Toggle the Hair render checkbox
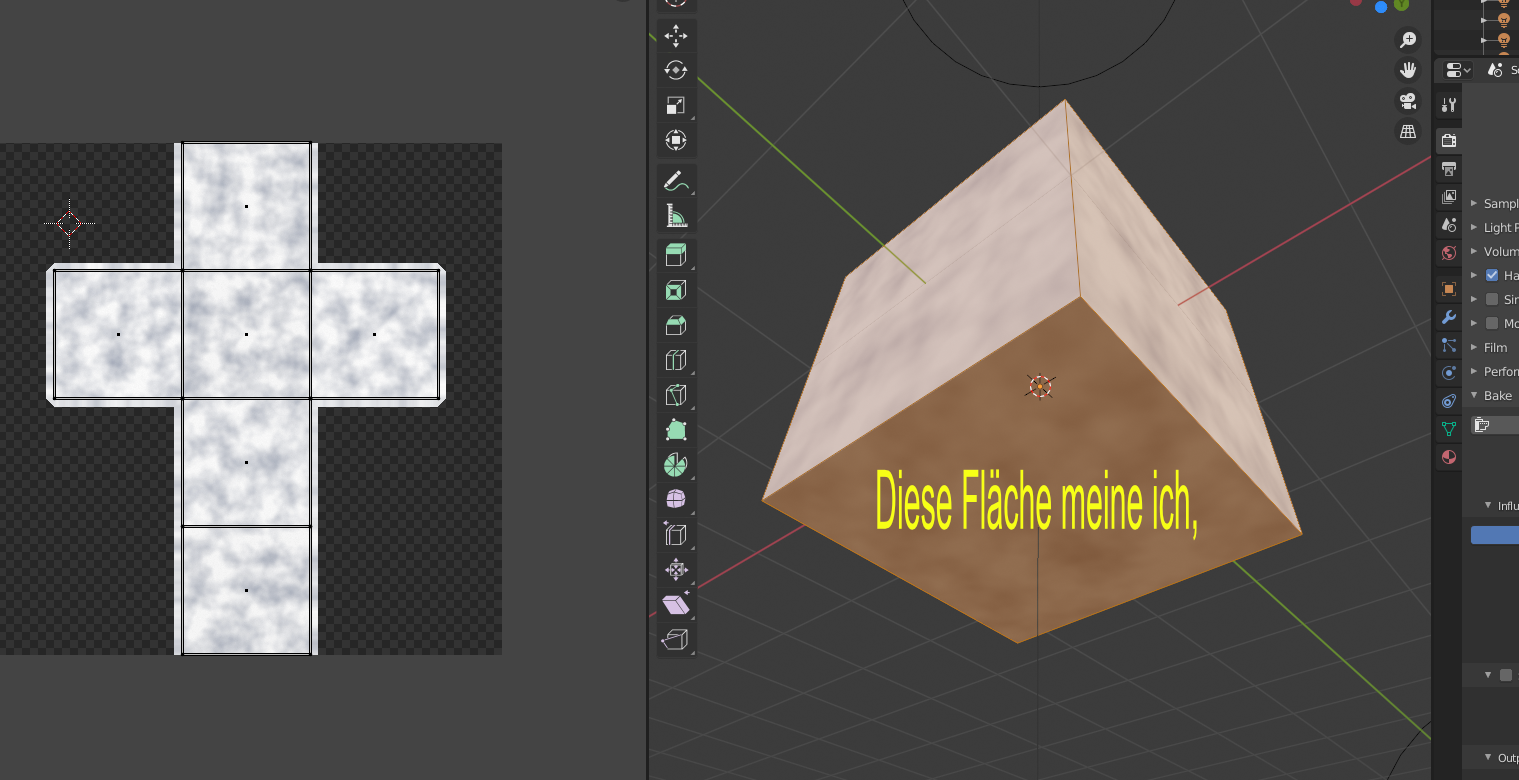Image resolution: width=1519 pixels, height=780 pixels. 1492,275
